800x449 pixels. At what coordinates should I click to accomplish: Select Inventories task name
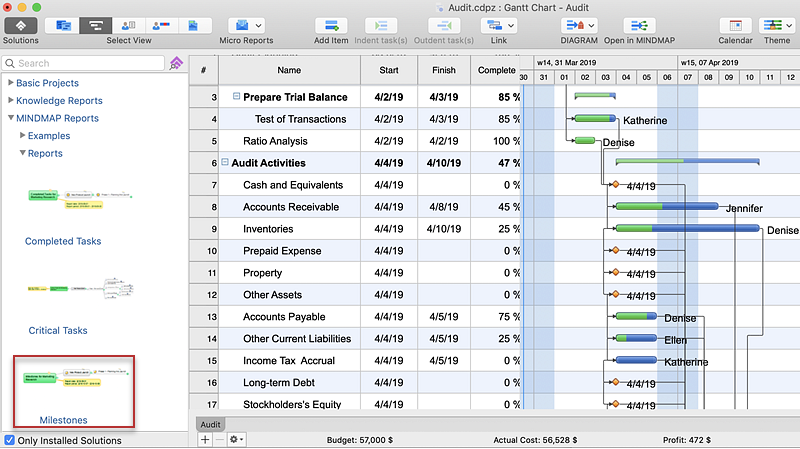(x=268, y=229)
